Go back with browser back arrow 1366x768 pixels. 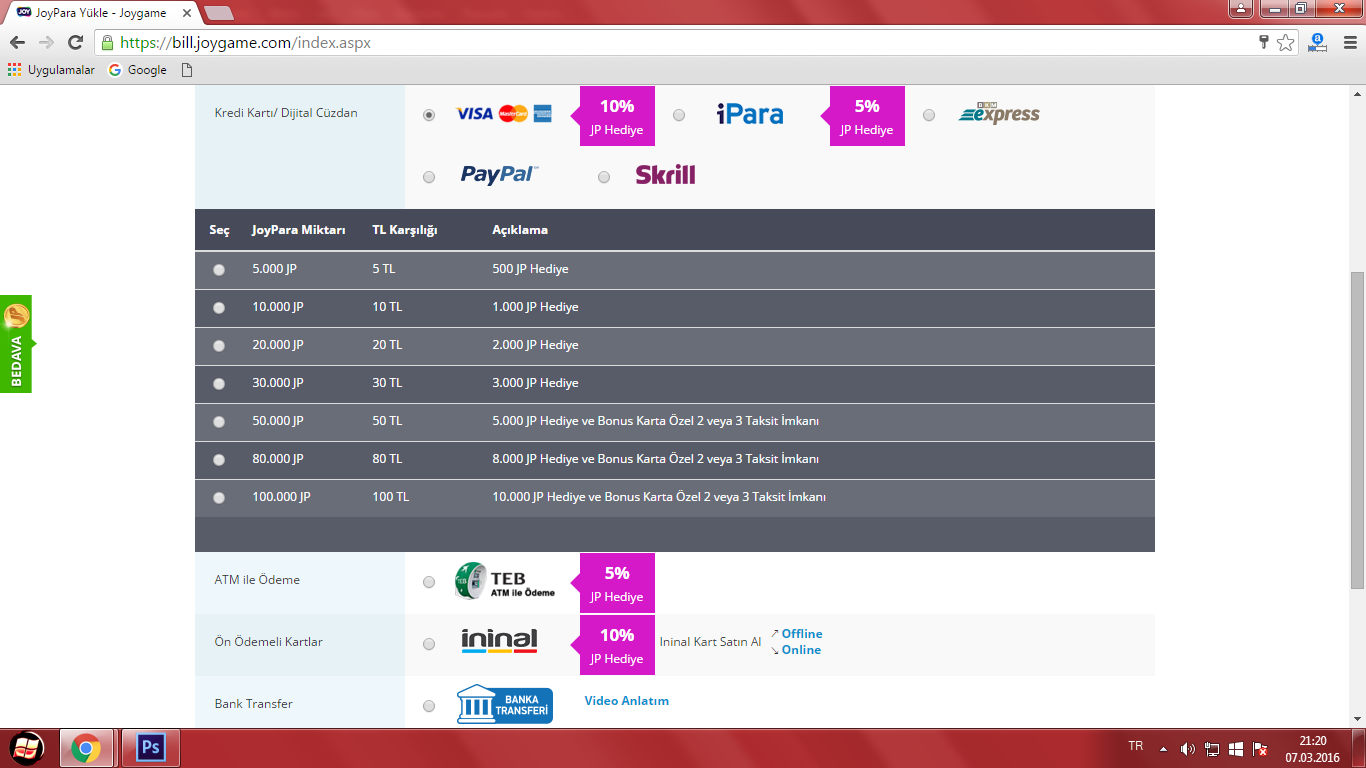(x=17, y=42)
